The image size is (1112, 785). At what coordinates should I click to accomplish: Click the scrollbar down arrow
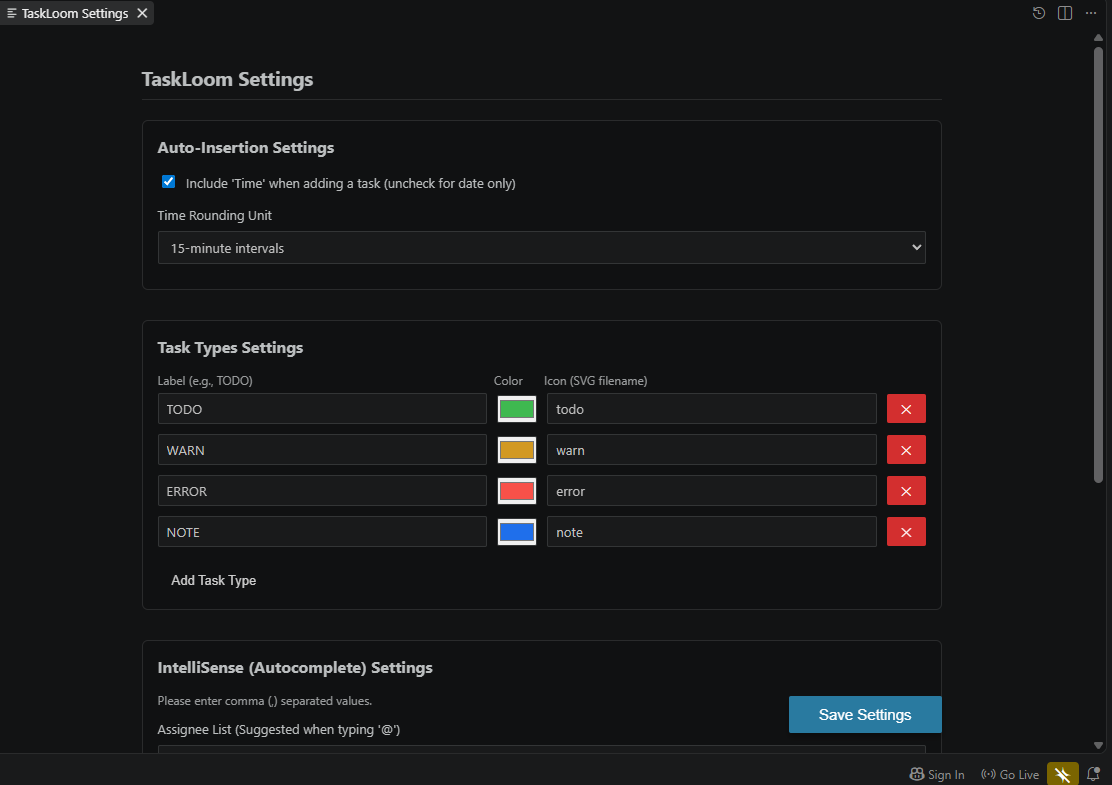pyautogui.click(x=1098, y=745)
